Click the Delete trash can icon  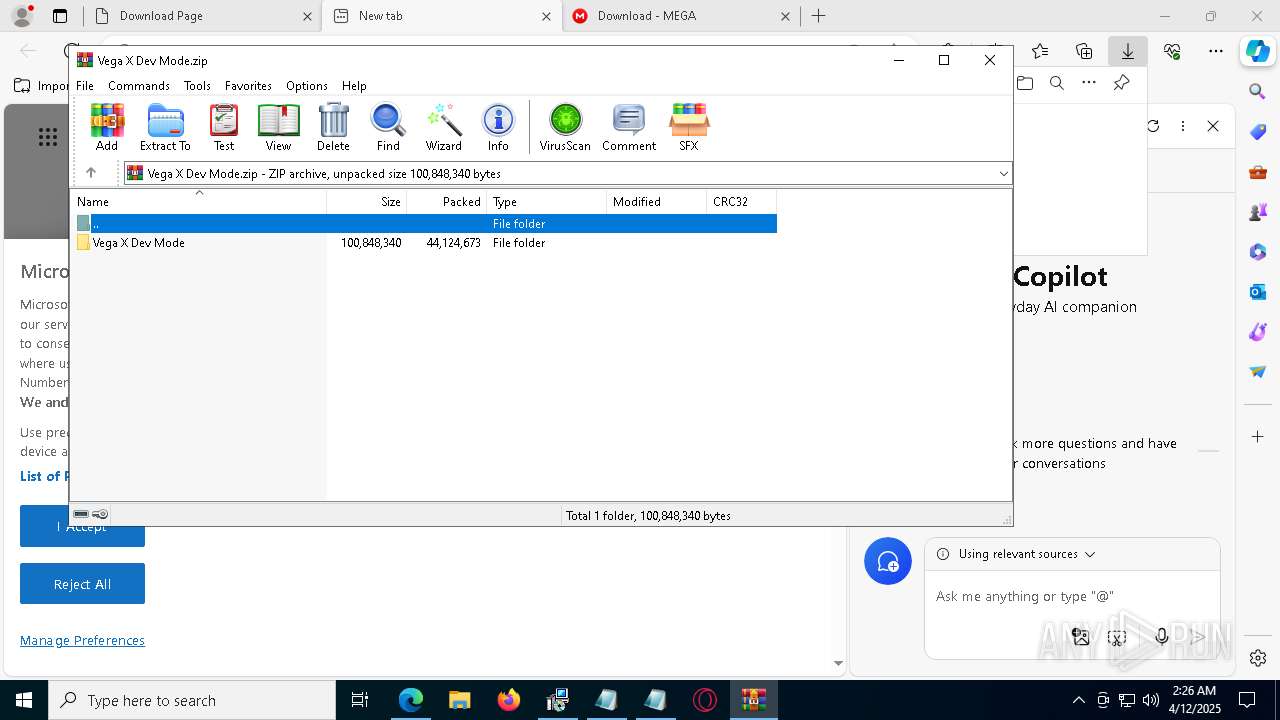pos(333,127)
